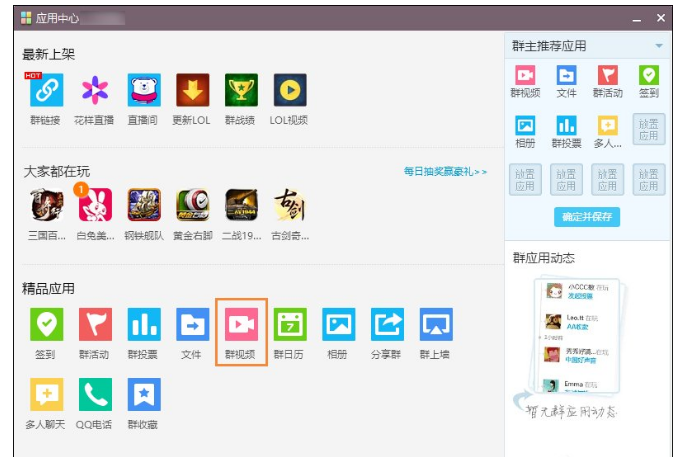Select 群视频 in 群主推荐应用 panel
This screenshot has width=678, height=457.
[525, 75]
